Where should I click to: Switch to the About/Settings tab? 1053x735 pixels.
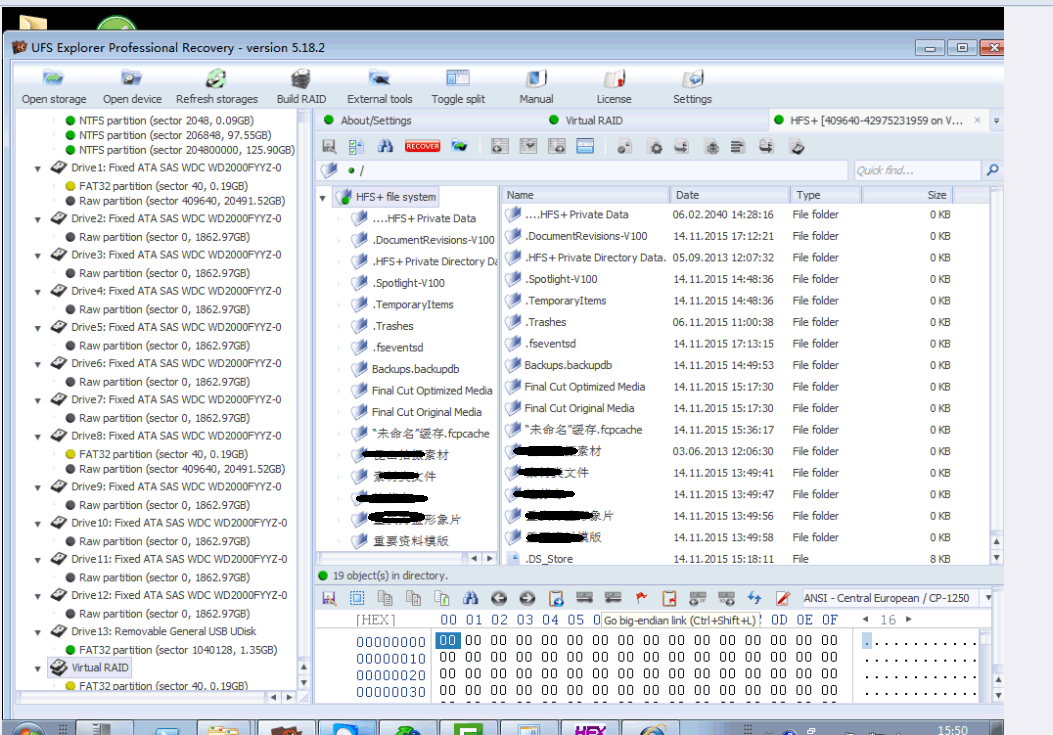pos(375,120)
